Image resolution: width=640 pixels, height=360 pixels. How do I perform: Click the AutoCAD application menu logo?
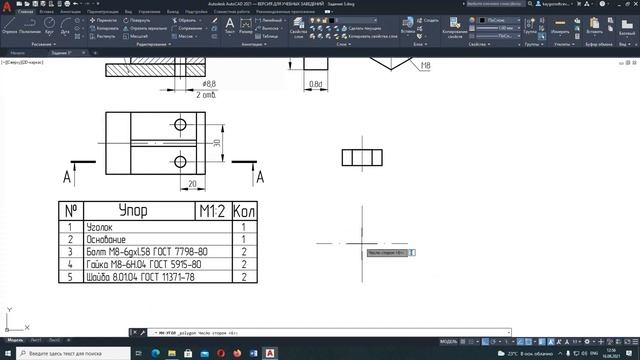[x=7, y=7]
